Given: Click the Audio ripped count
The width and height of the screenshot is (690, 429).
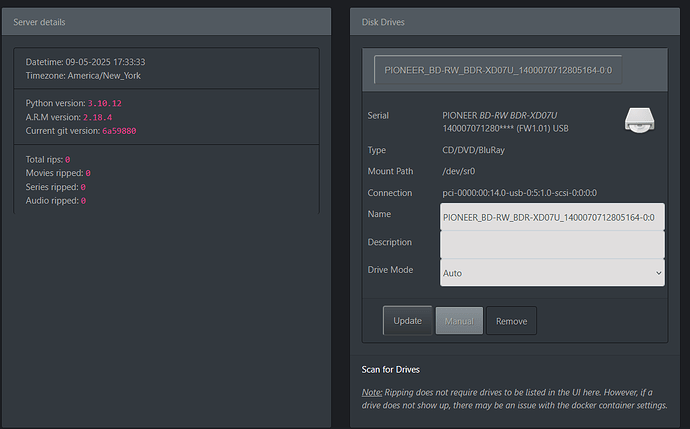Looking at the screenshot, I should click(83, 201).
